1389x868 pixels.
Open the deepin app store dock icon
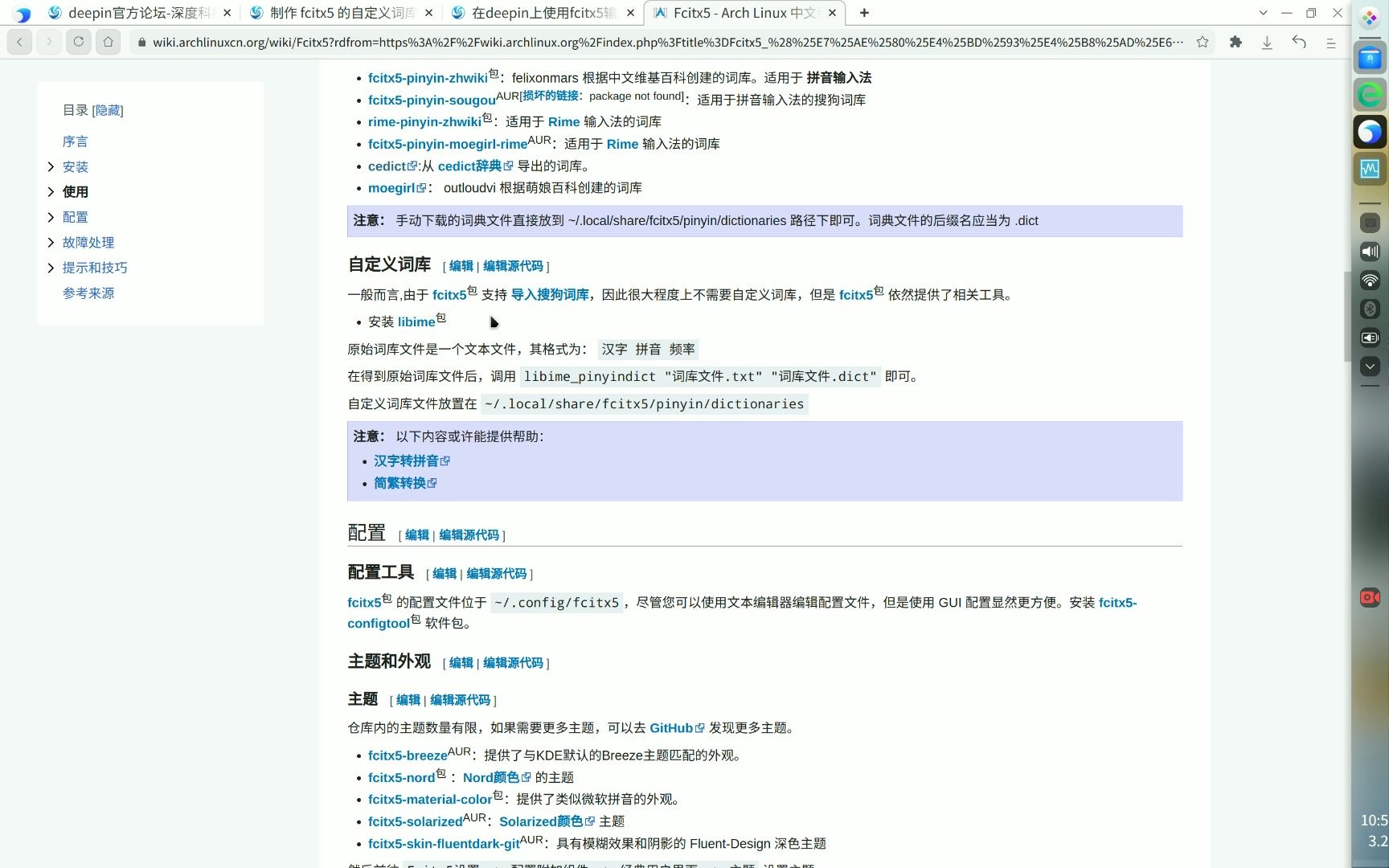(1370, 58)
